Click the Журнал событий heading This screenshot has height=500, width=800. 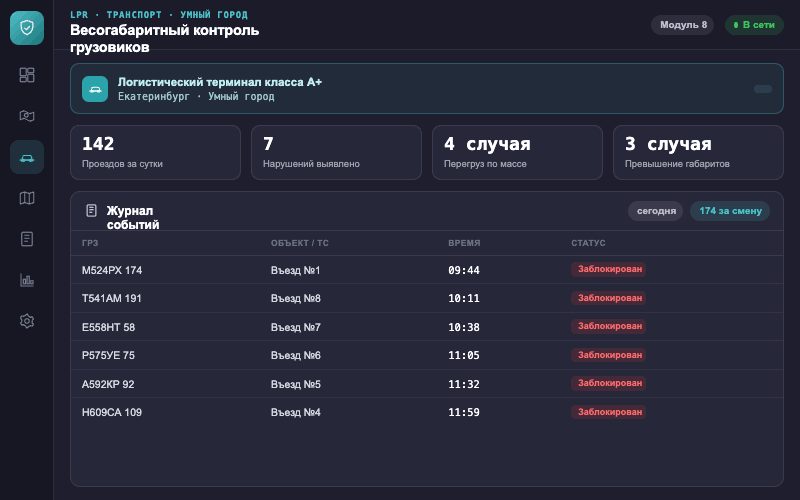tap(133, 218)
